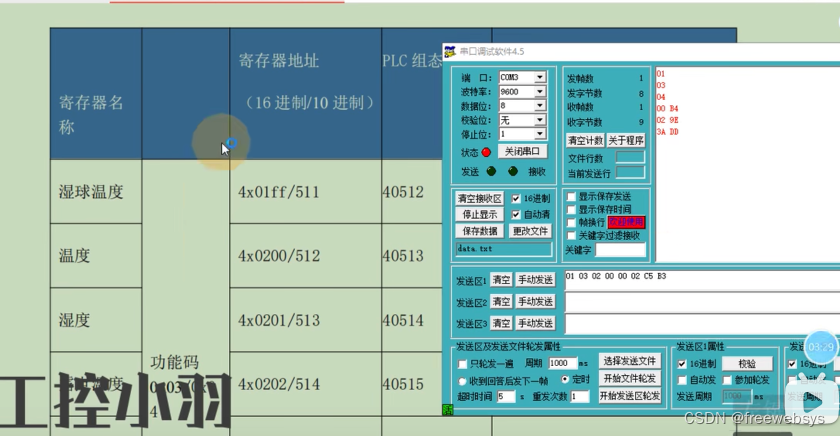Enable 关键字过滤接收 checkbox
840x436 pixels.
click(572, 236)
